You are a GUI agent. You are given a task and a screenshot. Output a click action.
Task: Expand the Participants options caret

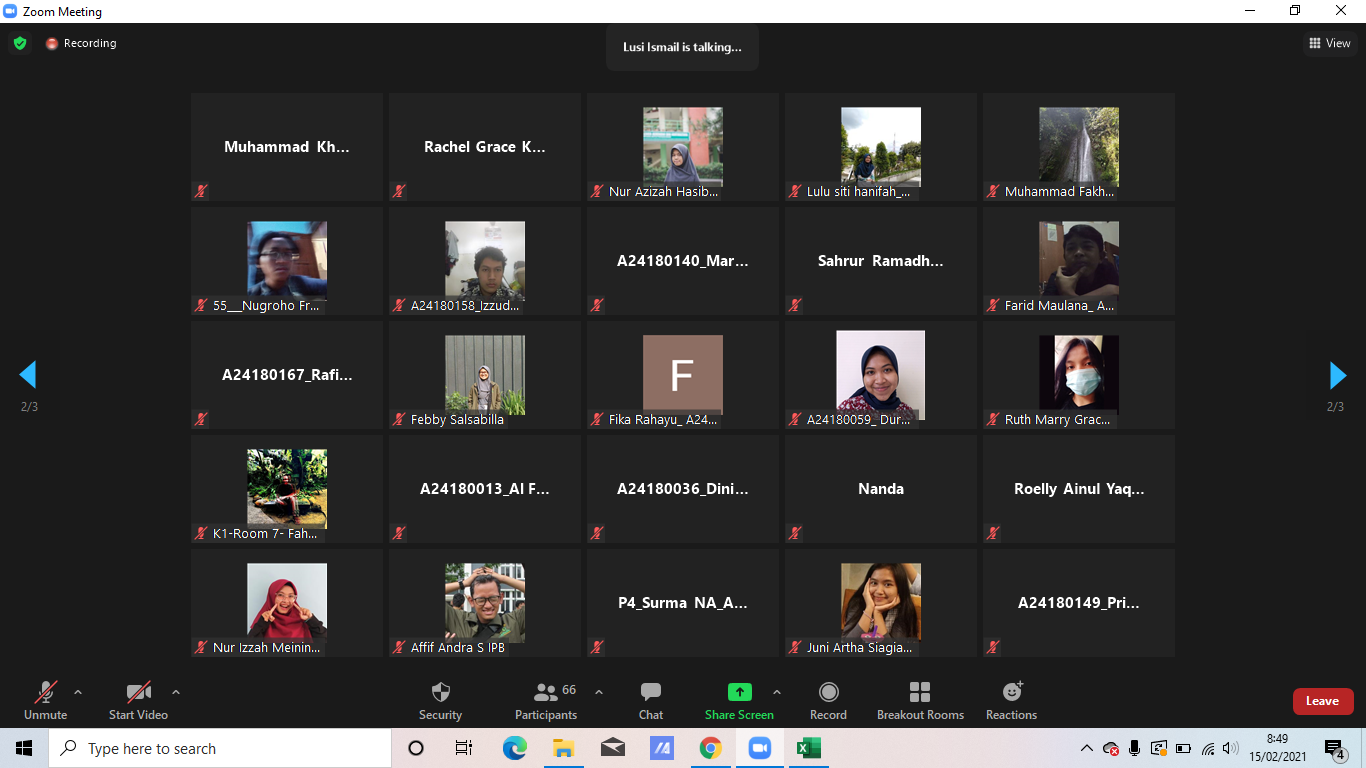pyautogui.click(x=599, y=692)
